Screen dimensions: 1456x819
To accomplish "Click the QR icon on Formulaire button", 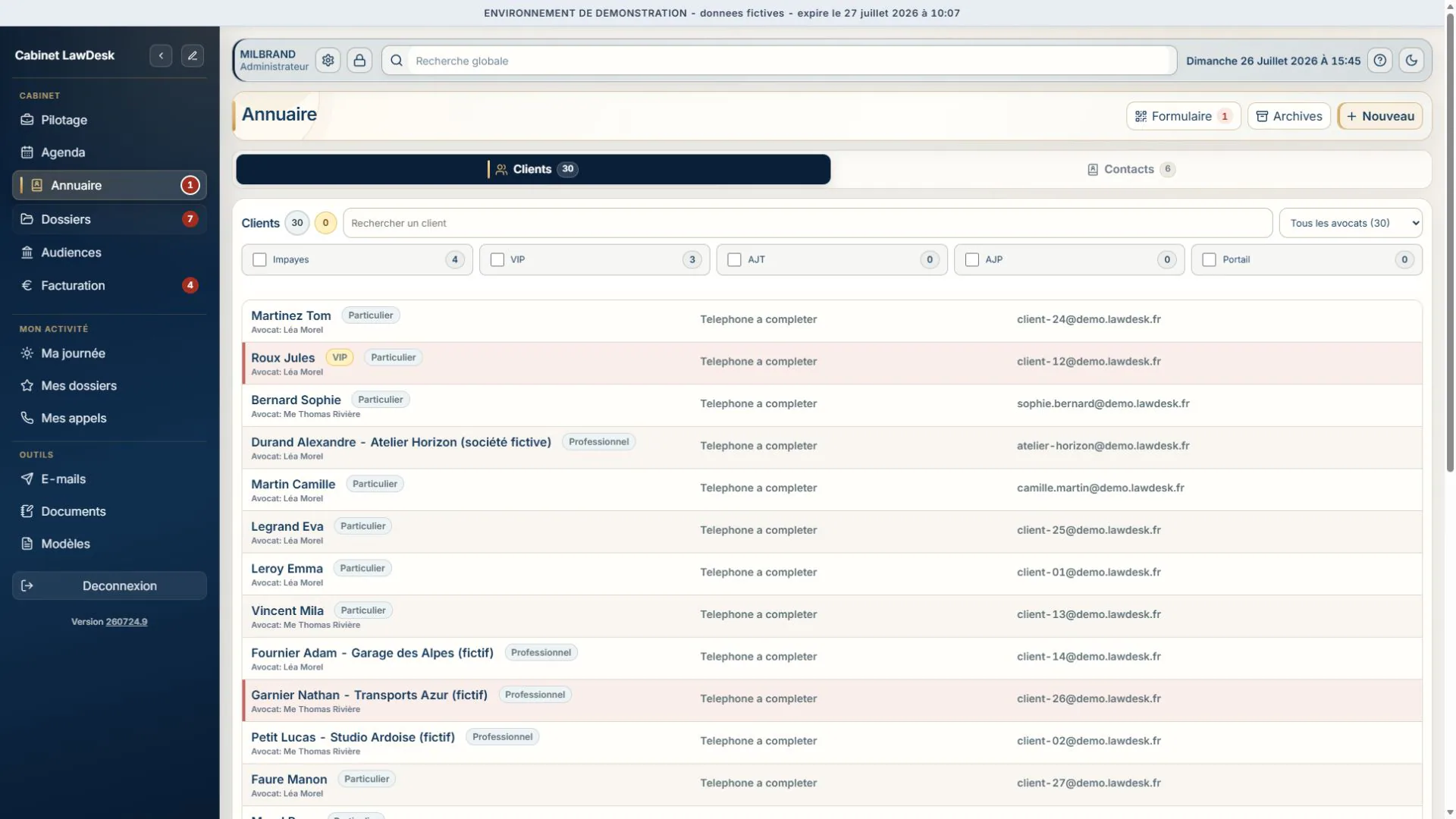I will [x=1141, y=116].
